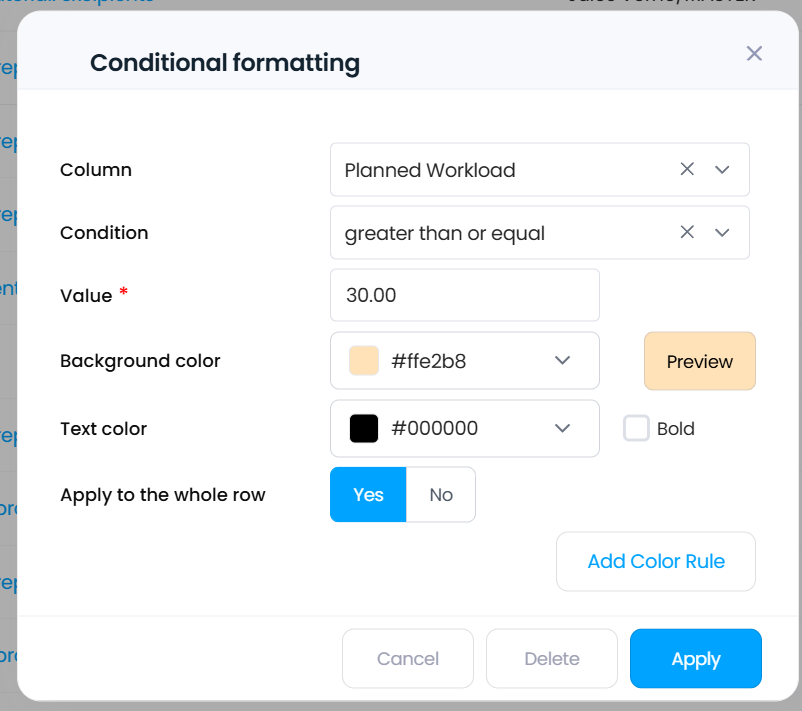Click the Add Color Rule button
Viewport: 802px width, 711px height.
655,561
